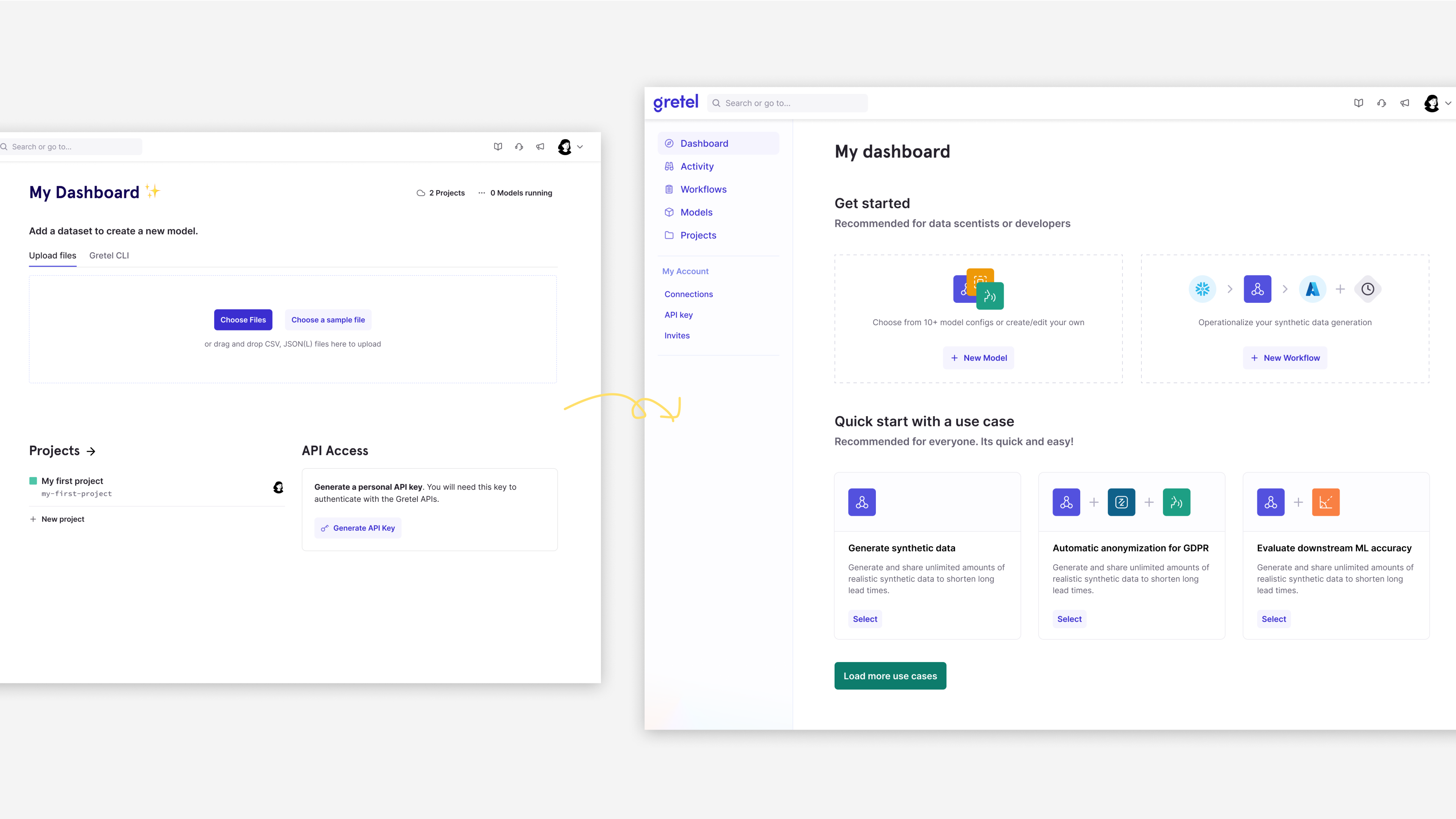Click the Snowflake connector icon
The height and width of the screenshot is (819, 1456).
[1202, 289]
